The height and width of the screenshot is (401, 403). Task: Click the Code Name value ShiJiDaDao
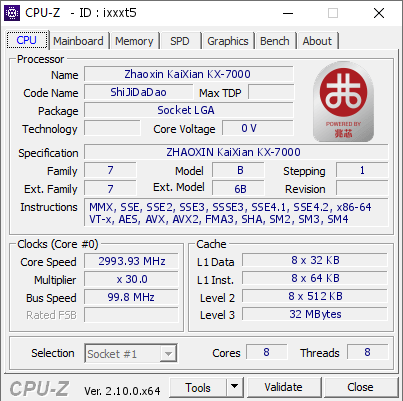pyautogui.click(x=139, y=92)
